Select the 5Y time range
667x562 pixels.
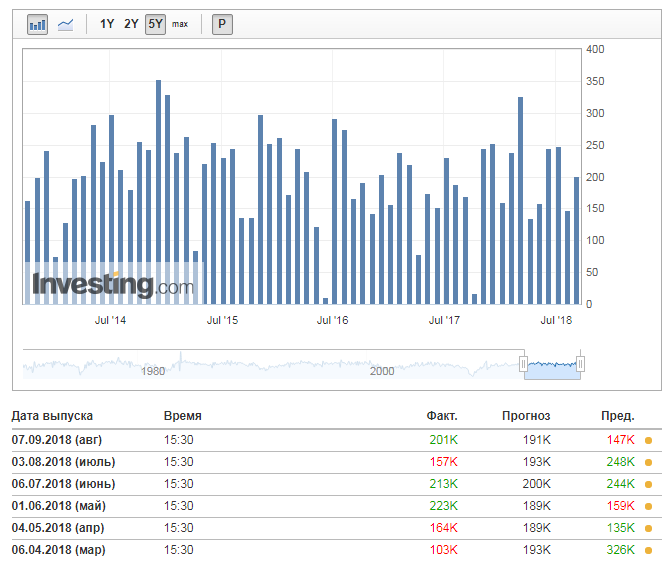tap(155, 24)
